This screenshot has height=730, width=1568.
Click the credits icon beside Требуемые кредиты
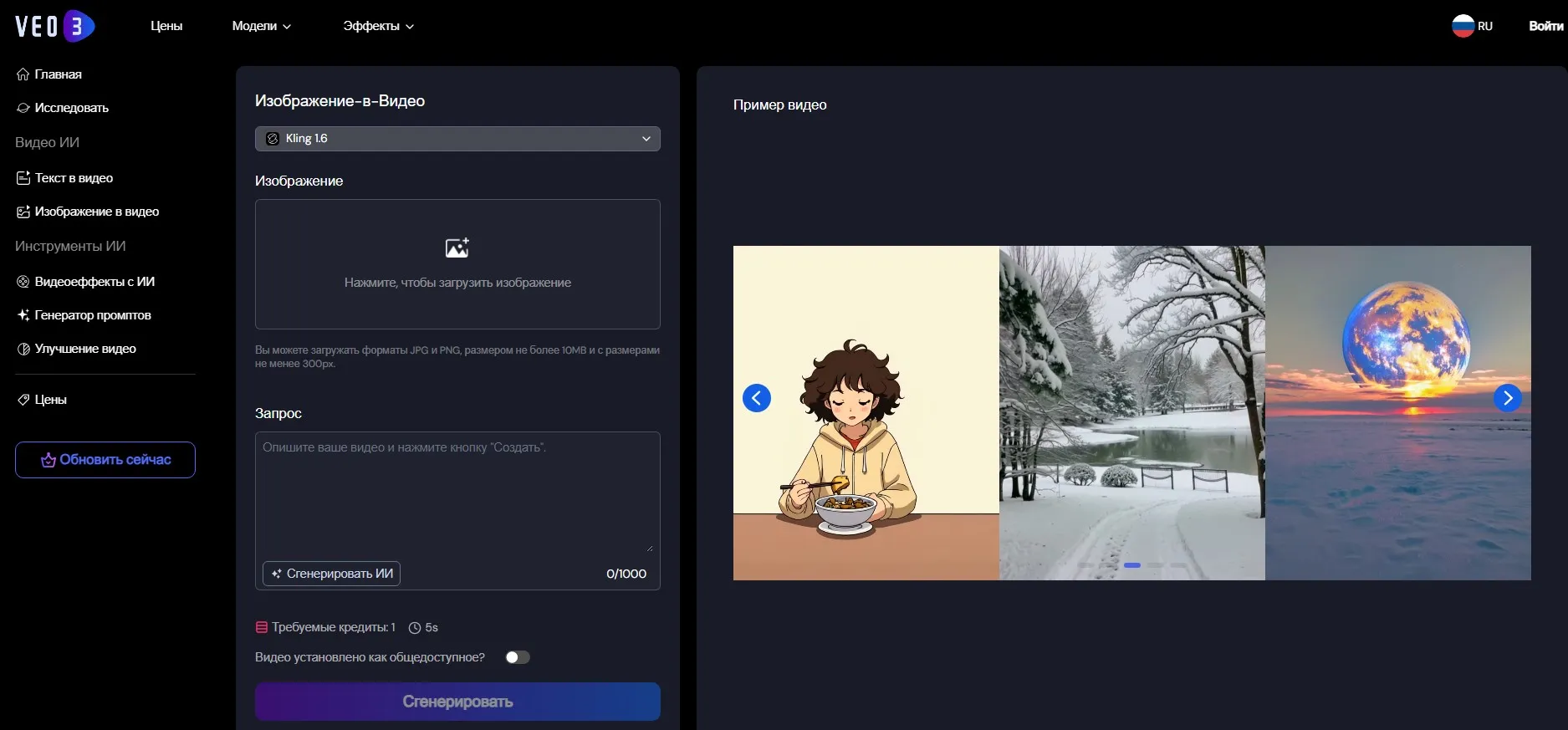click(x=262, y=627)
